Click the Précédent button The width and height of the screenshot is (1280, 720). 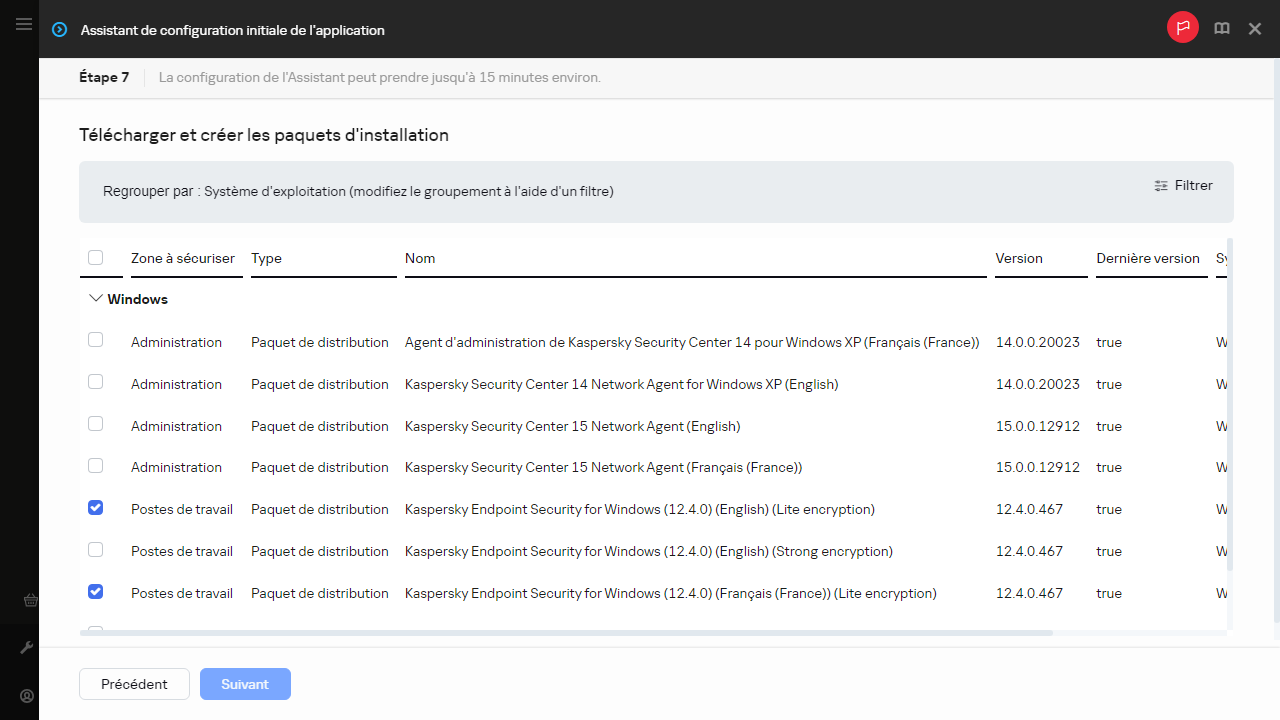134,684
